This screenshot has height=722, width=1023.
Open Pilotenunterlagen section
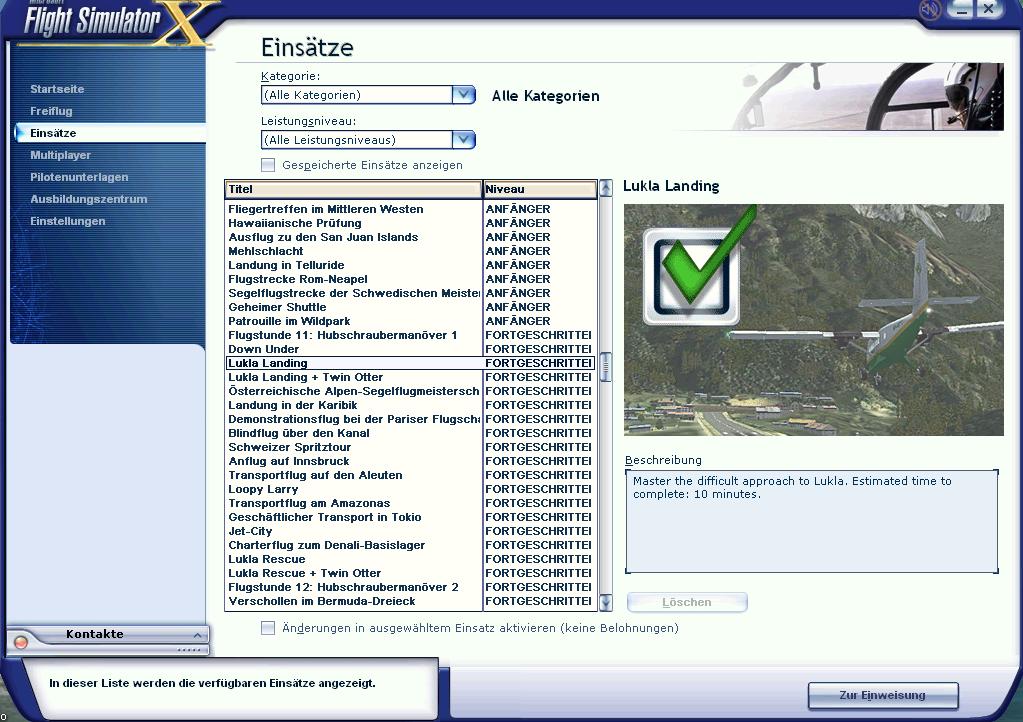point(79,177)
